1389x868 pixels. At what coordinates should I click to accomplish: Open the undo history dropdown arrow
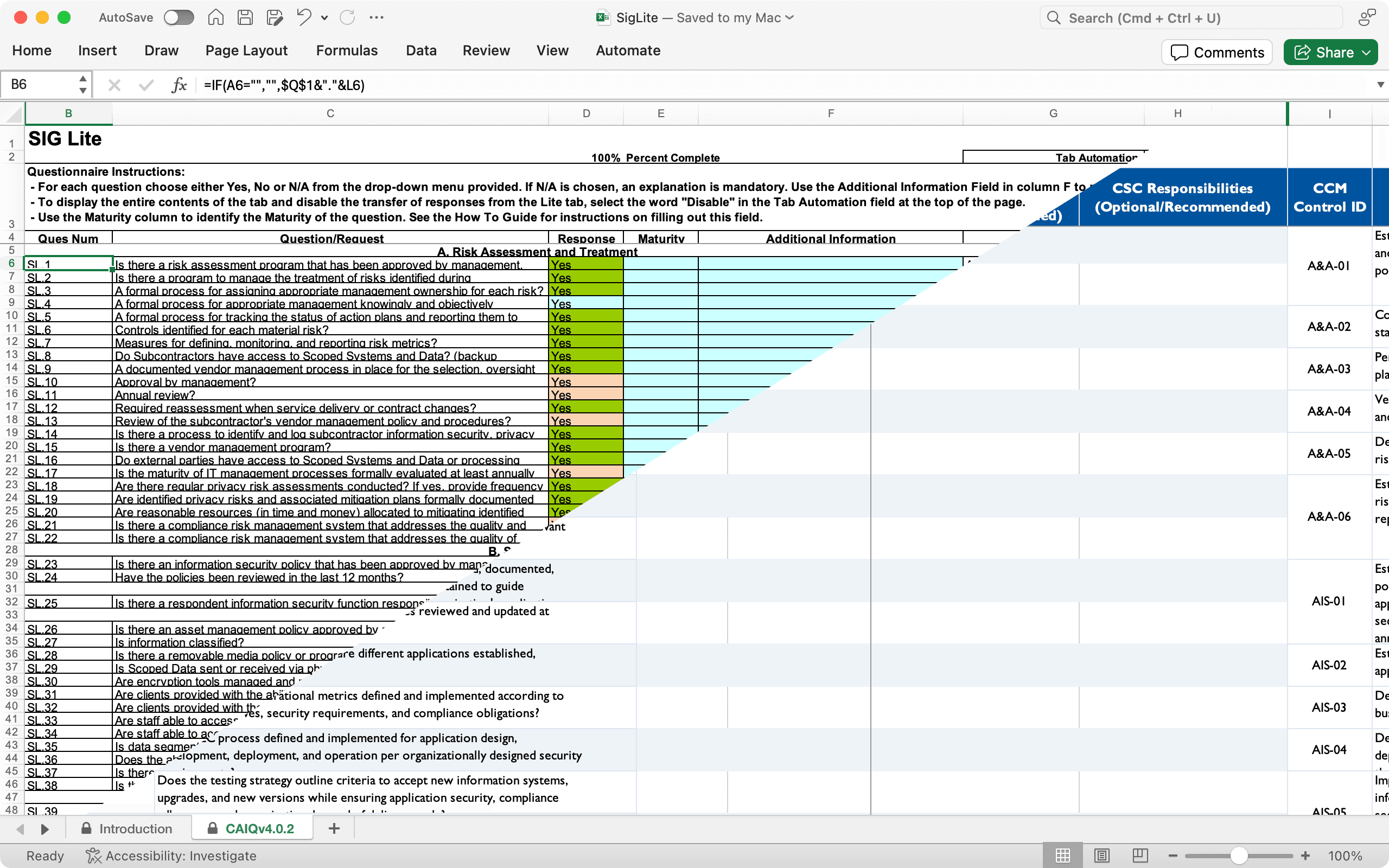[x=324, y=18]
